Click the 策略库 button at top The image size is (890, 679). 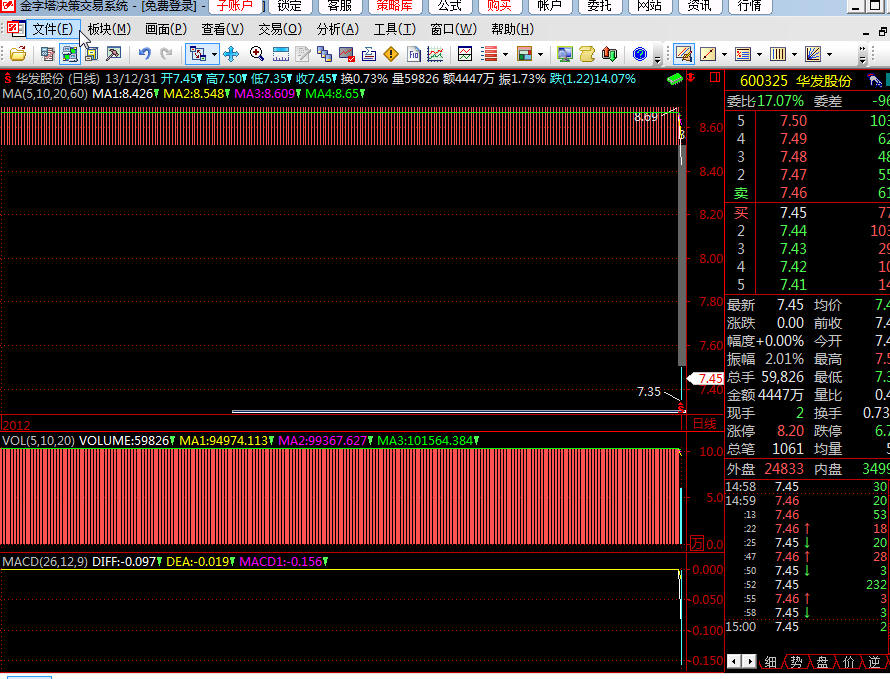coord(393,6)
